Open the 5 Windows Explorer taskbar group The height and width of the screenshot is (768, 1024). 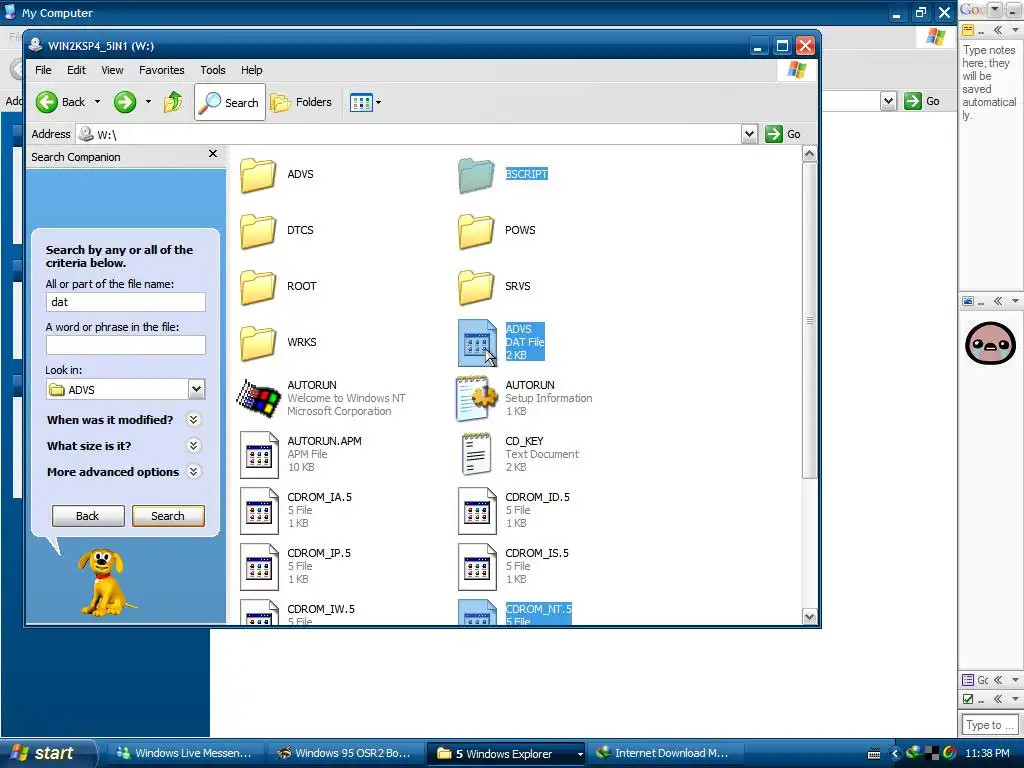pos(507,754)
